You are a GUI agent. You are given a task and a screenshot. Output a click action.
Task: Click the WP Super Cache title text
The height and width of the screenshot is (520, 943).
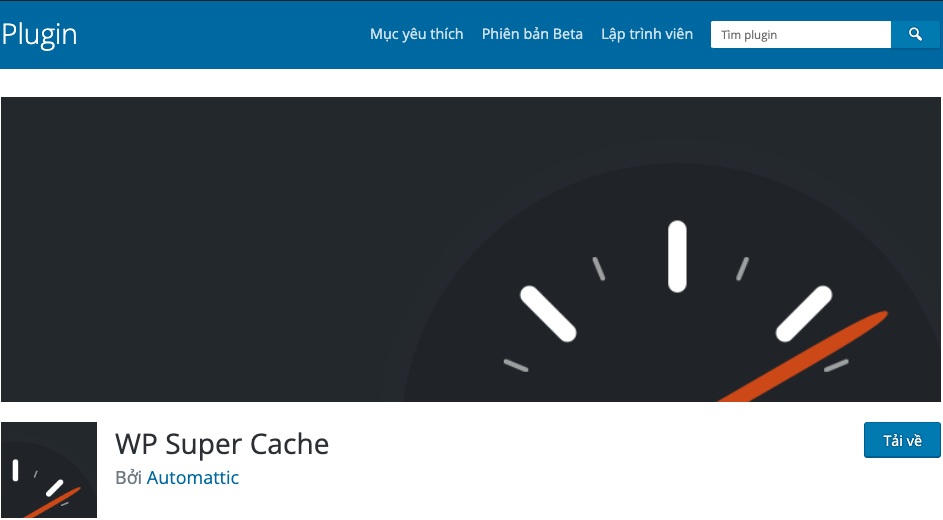[x=222, y=444]
